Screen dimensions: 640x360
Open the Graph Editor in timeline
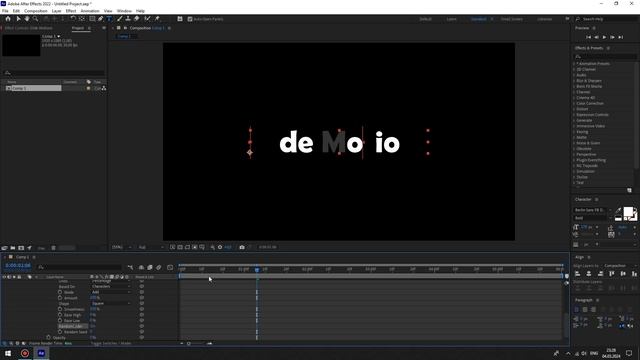coord(170,267)
